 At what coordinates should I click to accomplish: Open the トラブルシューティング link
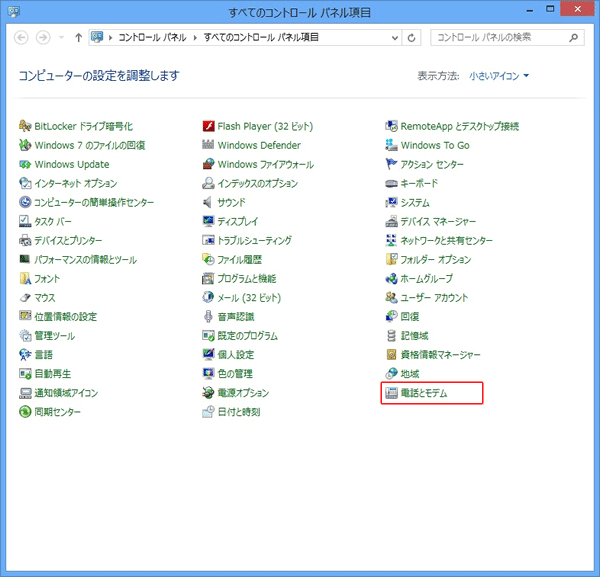point(254,240)
